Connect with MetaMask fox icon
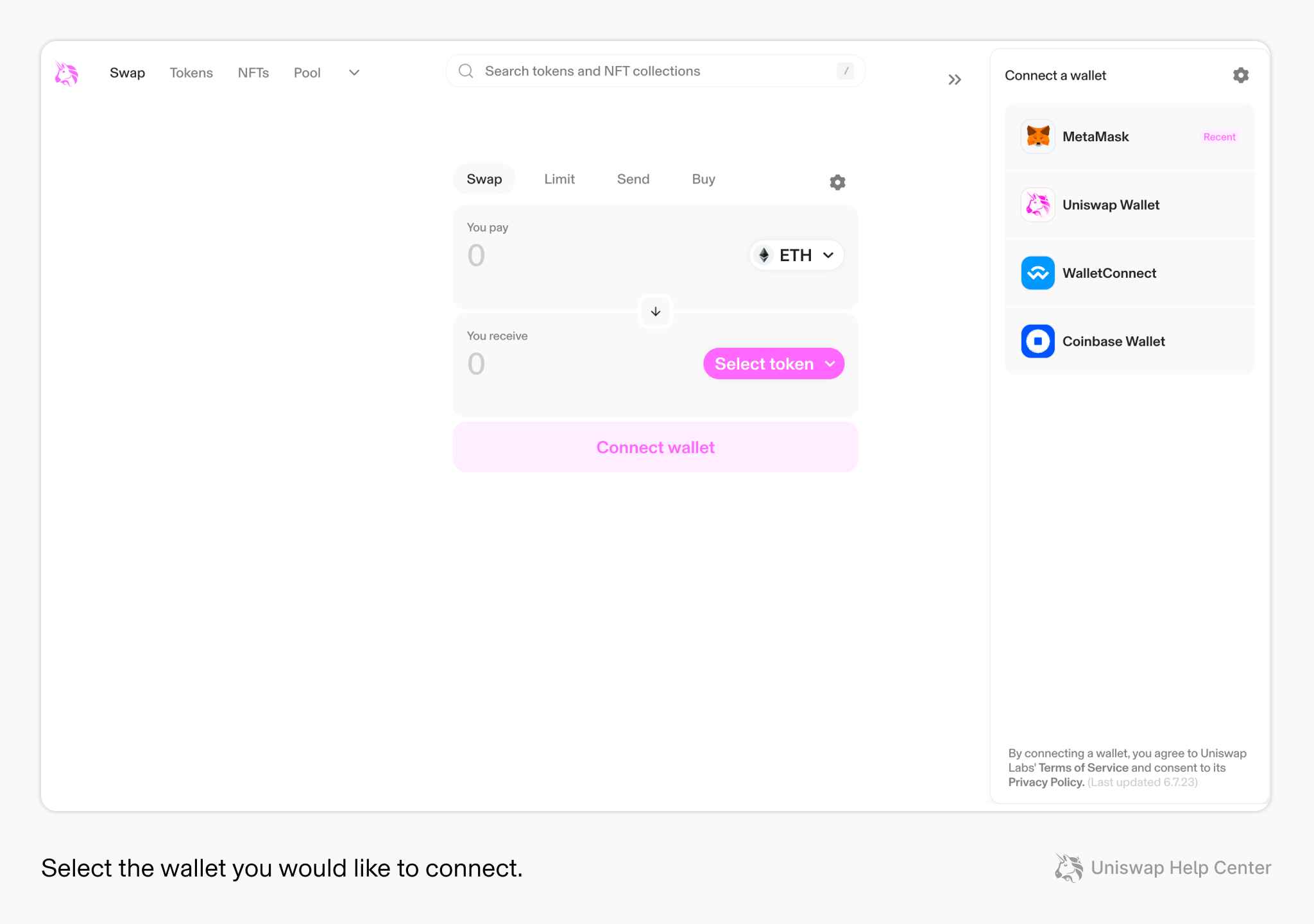 click(1037, 137)
